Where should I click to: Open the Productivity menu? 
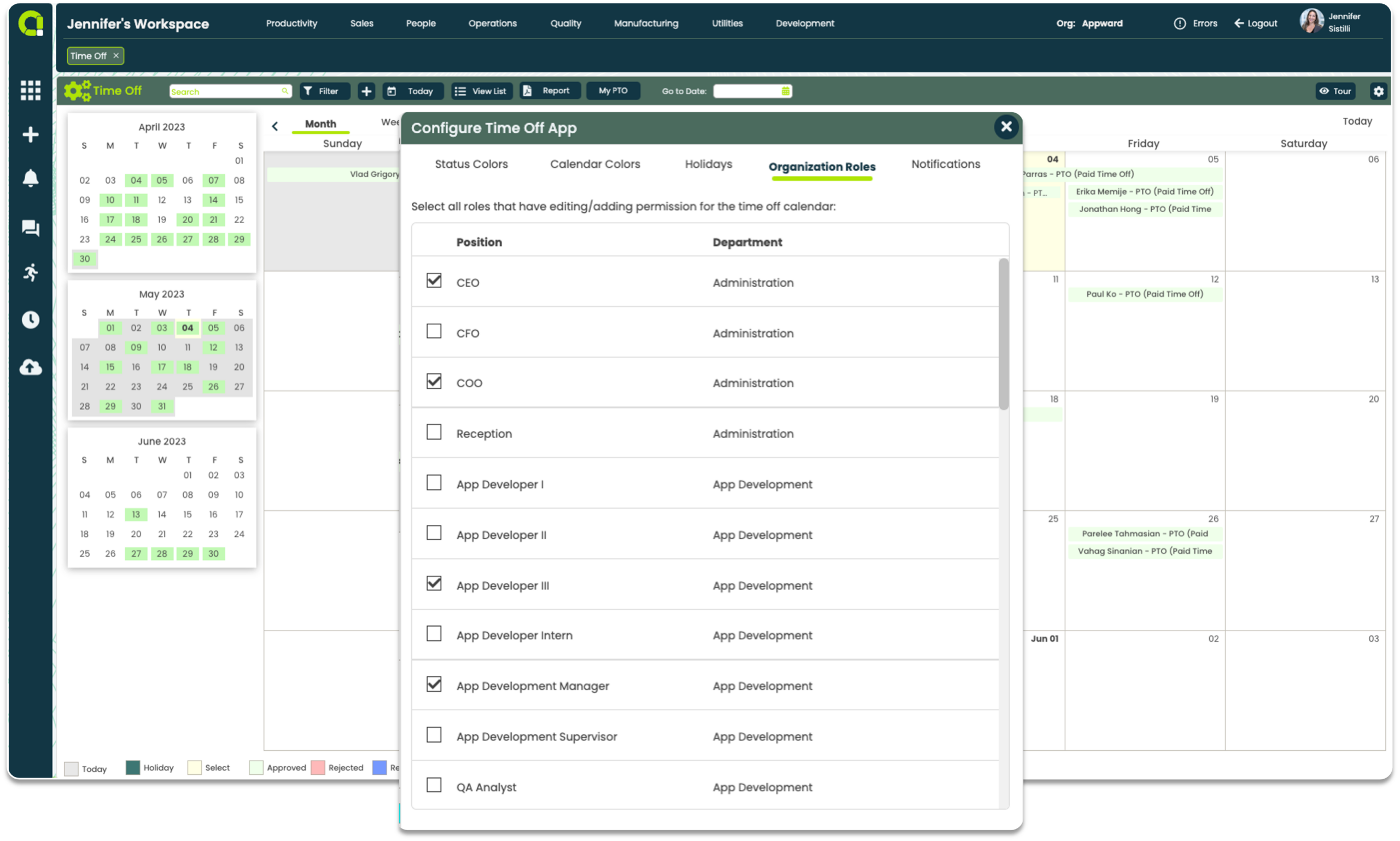(292, 23)
